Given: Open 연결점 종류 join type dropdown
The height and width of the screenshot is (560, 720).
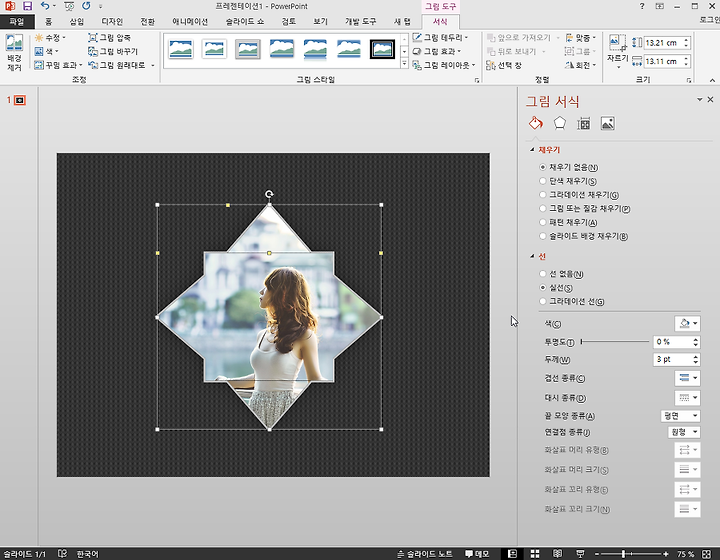Looking at the screenshot, I should coord(684,432).
